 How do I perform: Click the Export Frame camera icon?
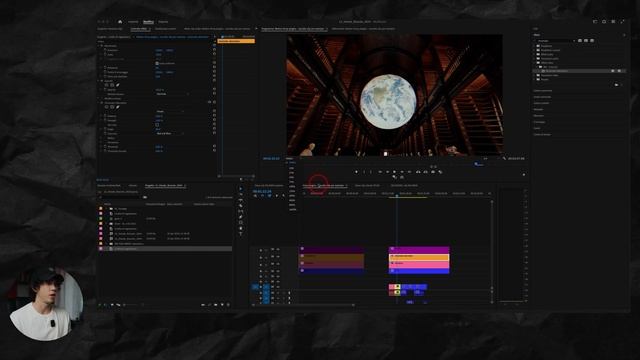point(433,172)
